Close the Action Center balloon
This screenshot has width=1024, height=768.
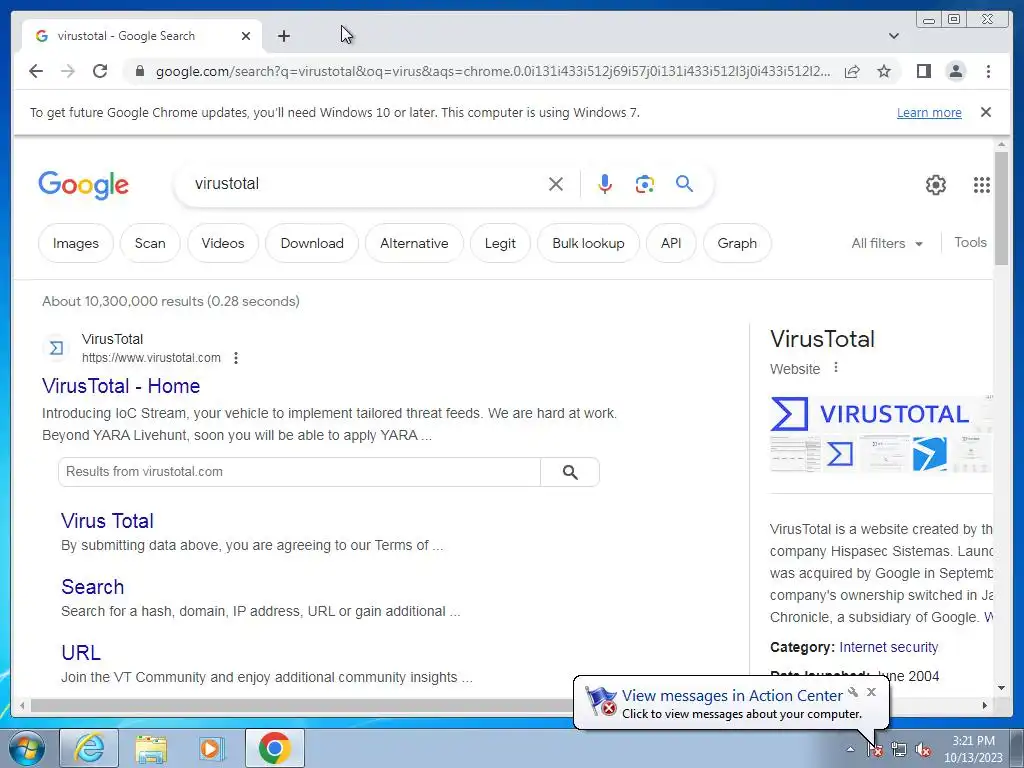click(x=871, y=692)
